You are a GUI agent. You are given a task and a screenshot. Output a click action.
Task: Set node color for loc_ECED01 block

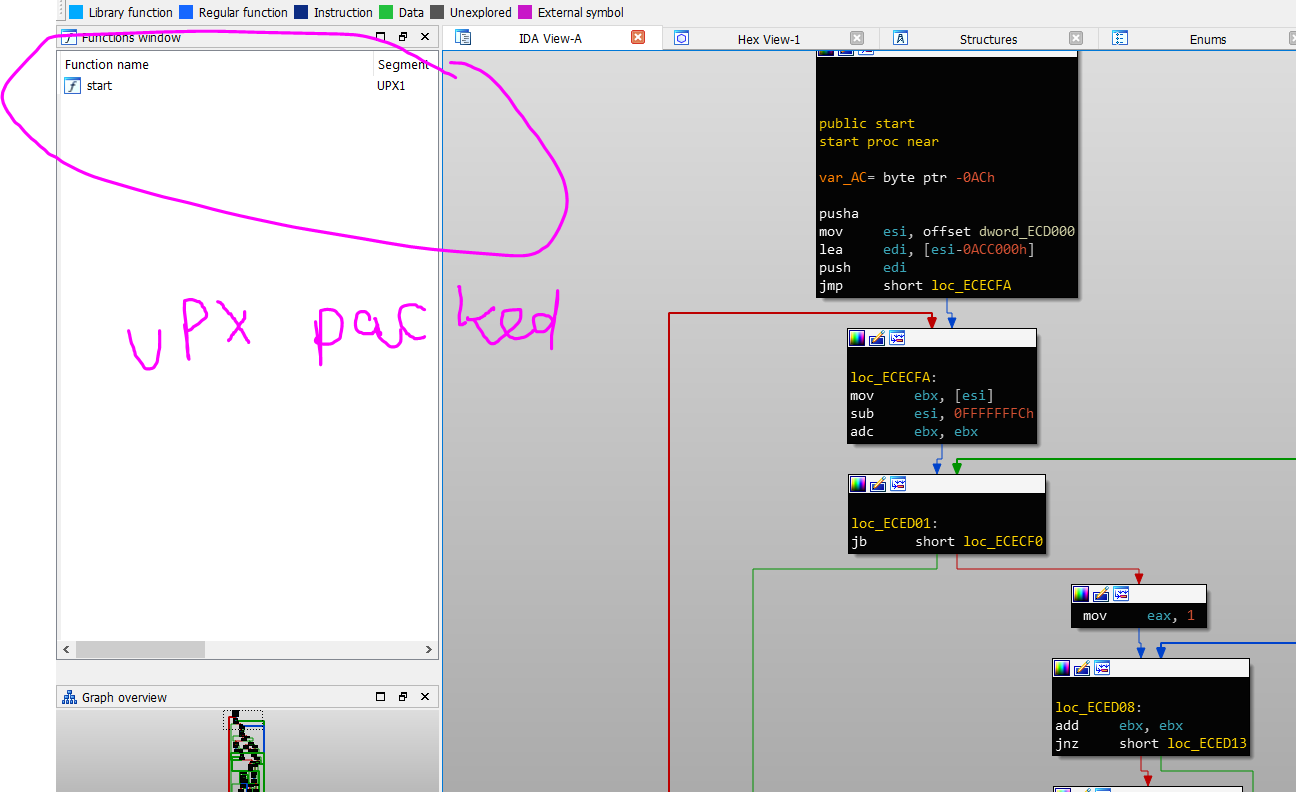(858, 484)
